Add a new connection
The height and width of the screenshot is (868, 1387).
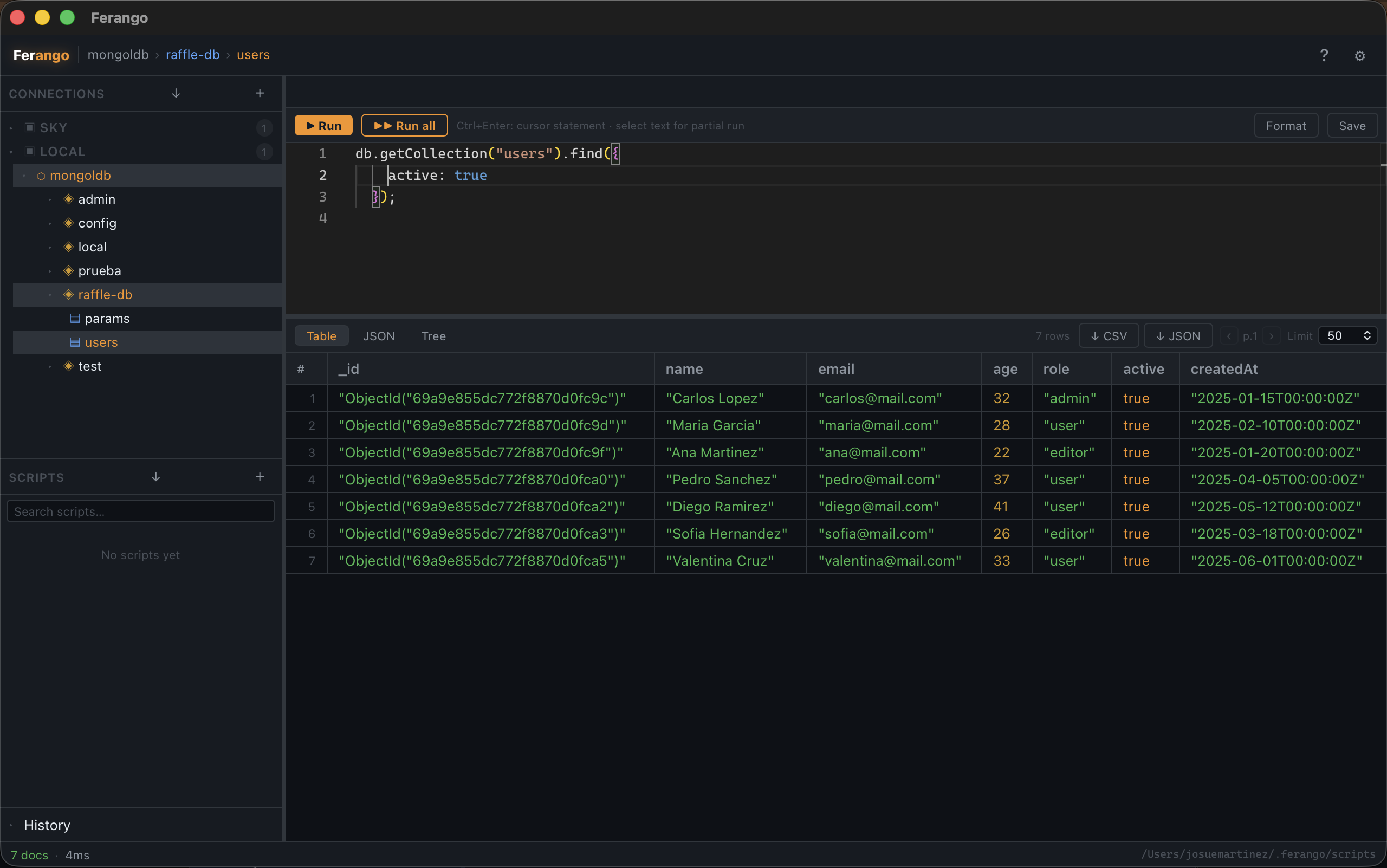point(260,93)
